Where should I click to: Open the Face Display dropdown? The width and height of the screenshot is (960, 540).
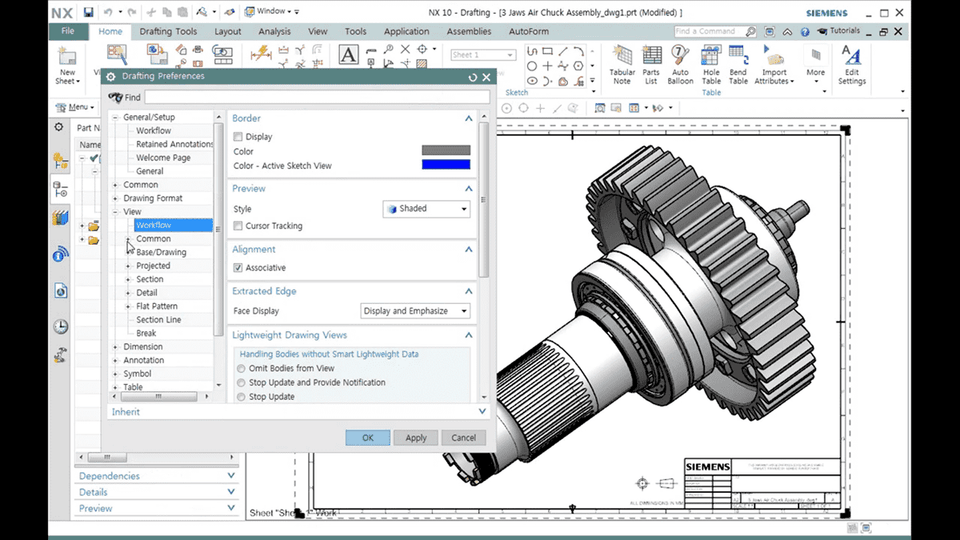415,311
